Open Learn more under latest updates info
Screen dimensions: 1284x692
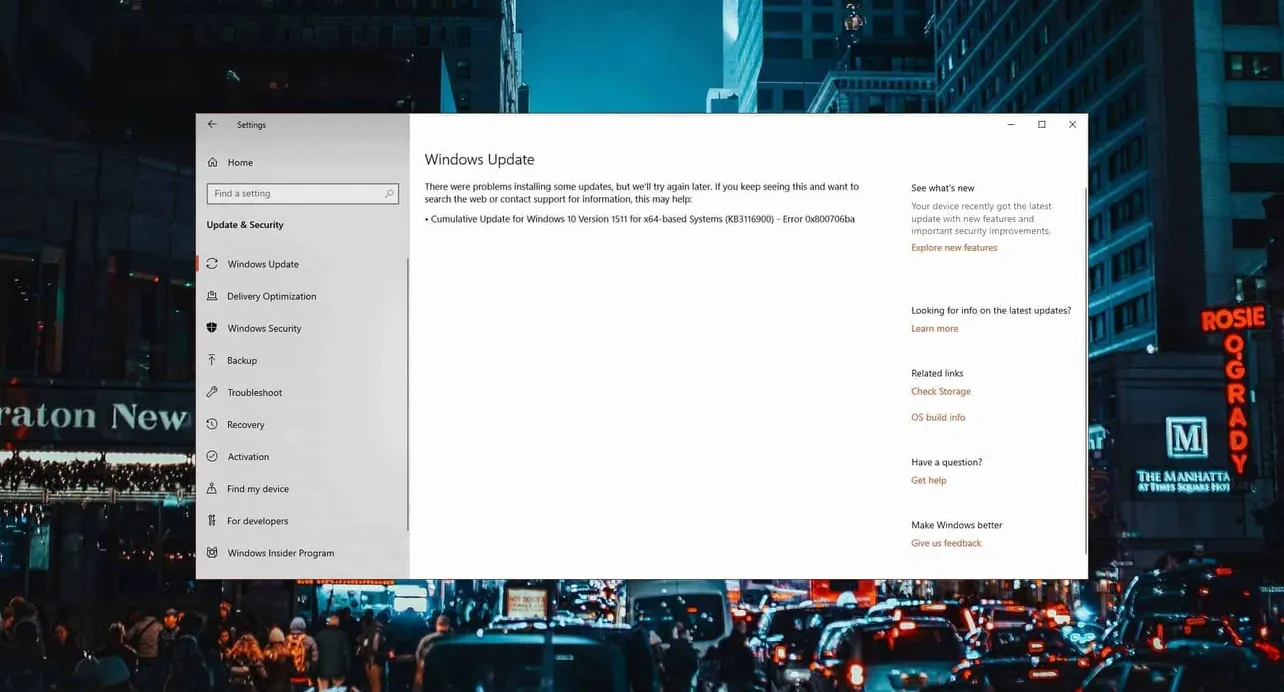coord(934,328)
